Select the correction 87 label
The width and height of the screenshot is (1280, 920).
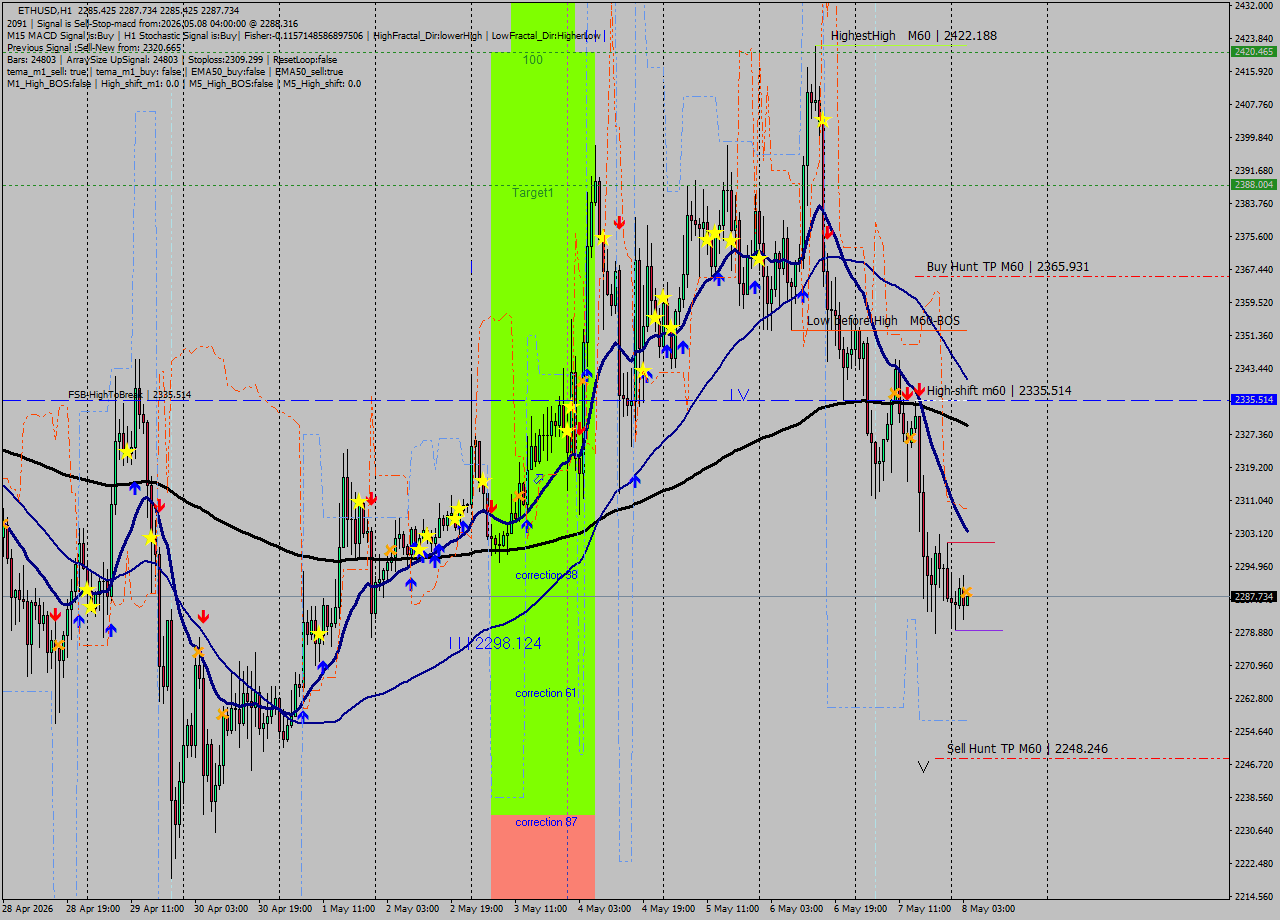pyautogui.click(x=546, y=822)
